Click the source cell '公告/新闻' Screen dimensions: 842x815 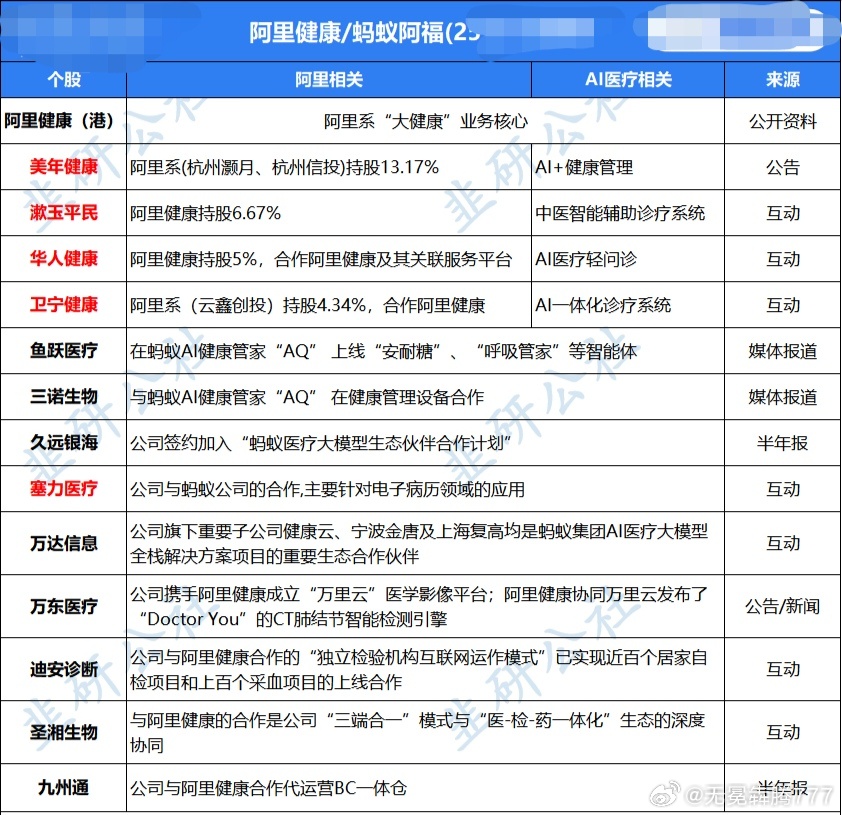pos(782,606)
